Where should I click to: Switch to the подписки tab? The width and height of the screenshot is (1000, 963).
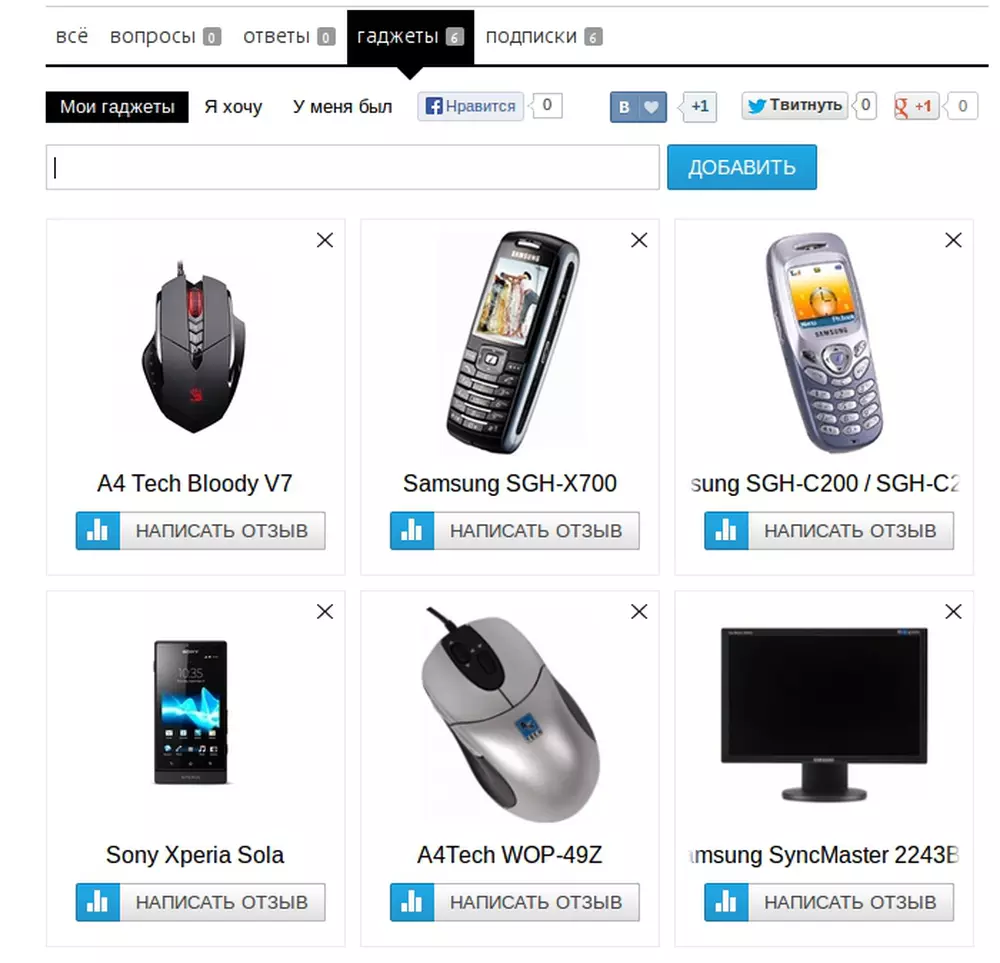point(543,36)
